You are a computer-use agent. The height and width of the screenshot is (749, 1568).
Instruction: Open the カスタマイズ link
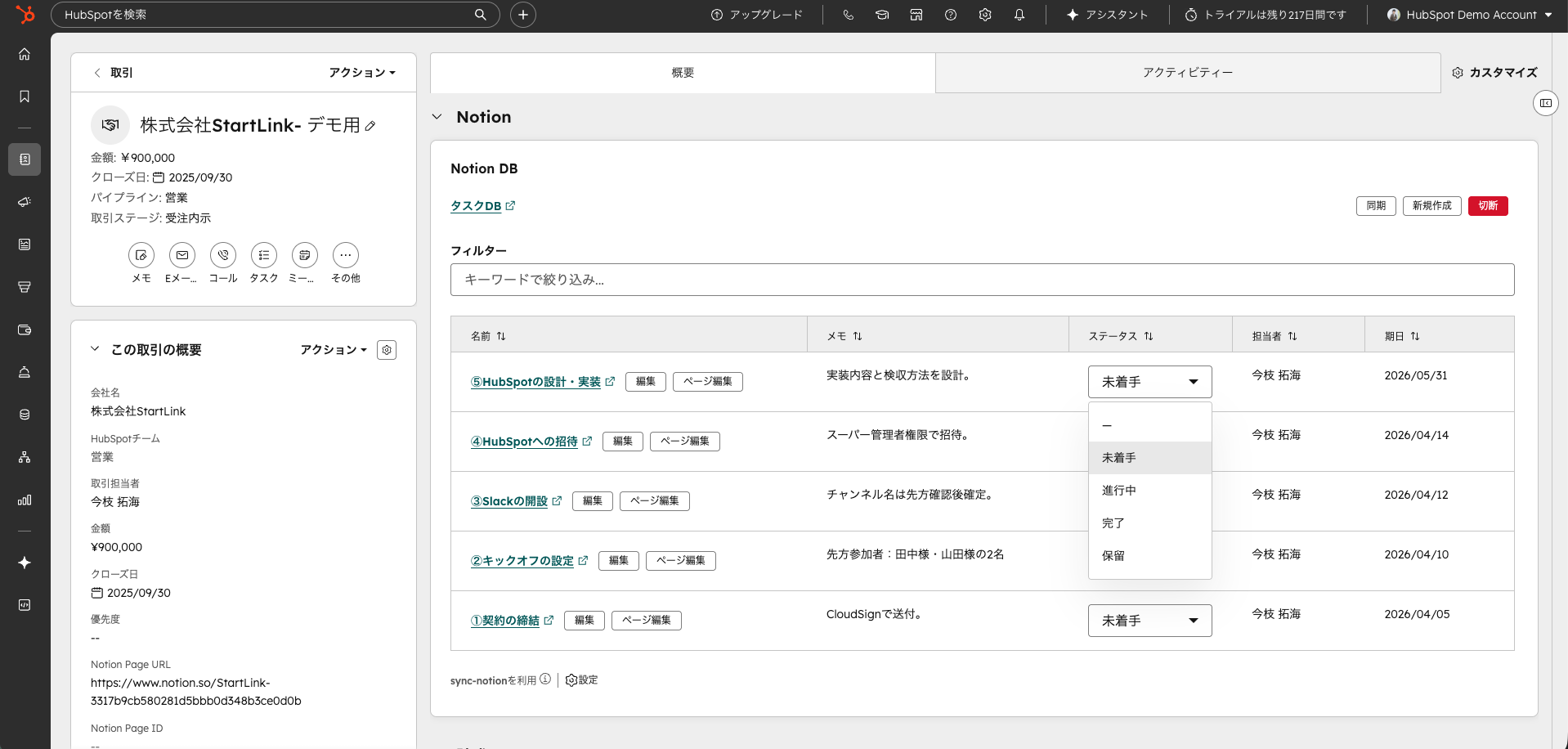(1494, 73)
